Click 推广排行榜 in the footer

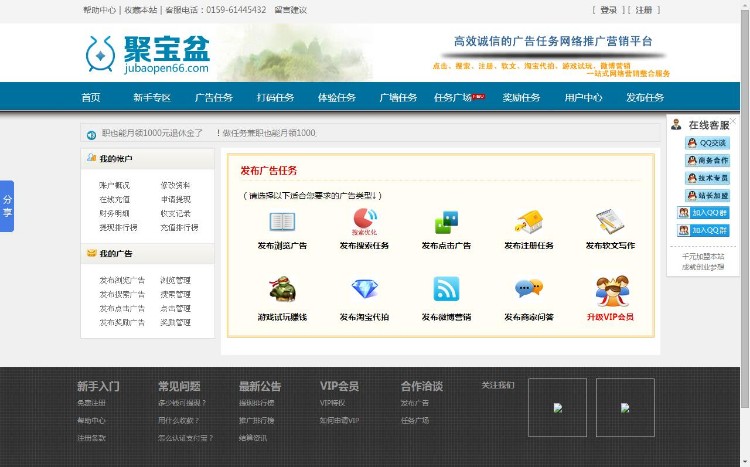(x=257, y=421)
